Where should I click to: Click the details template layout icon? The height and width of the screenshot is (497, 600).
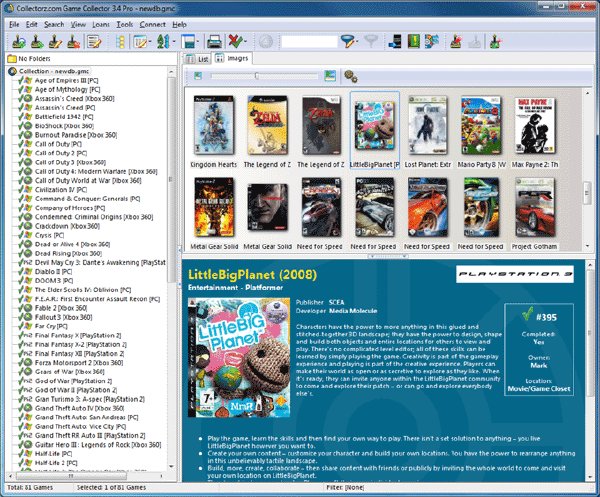(x=188, y=41)
